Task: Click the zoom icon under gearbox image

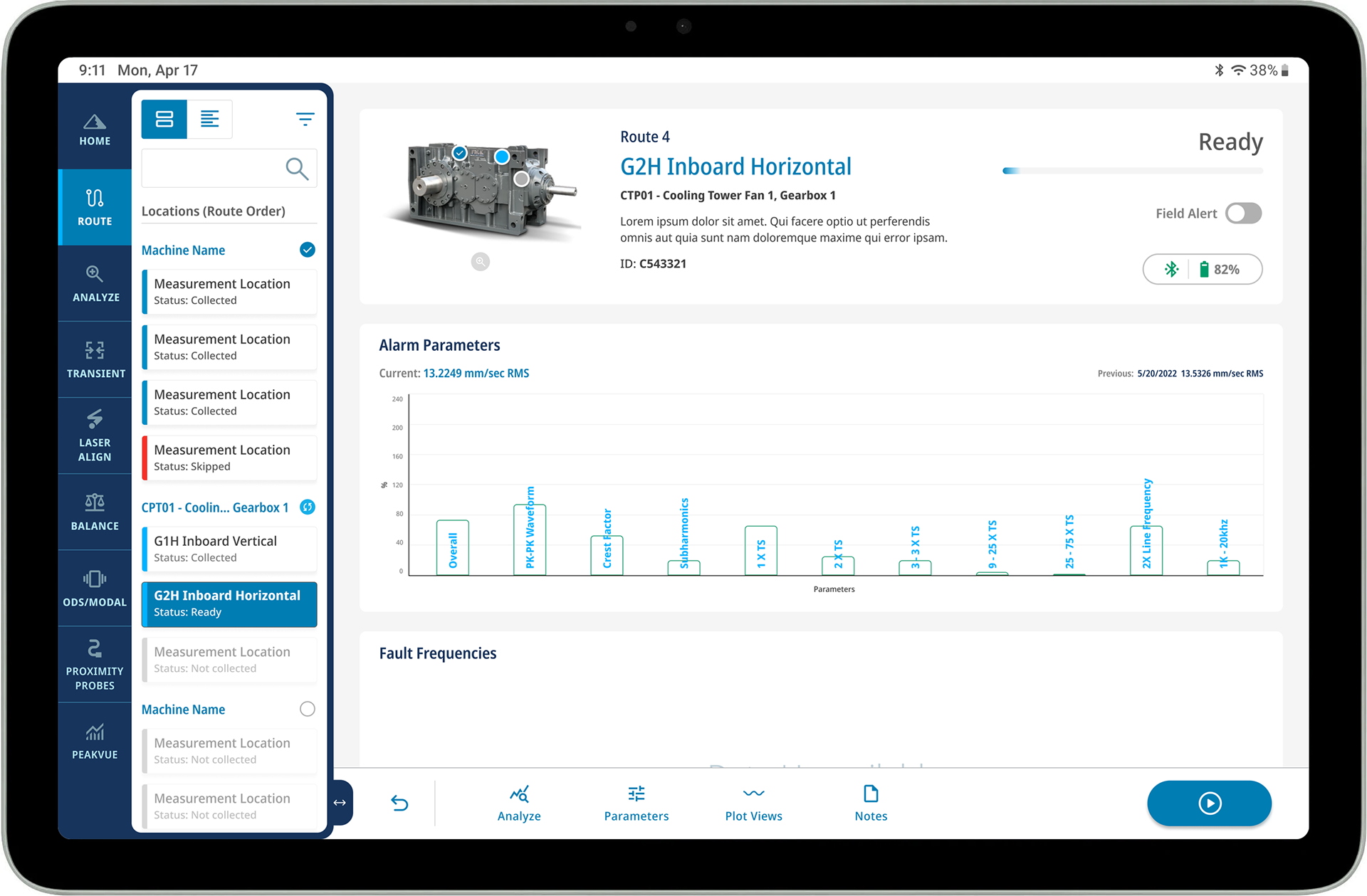Action: [x=481, y=262]
